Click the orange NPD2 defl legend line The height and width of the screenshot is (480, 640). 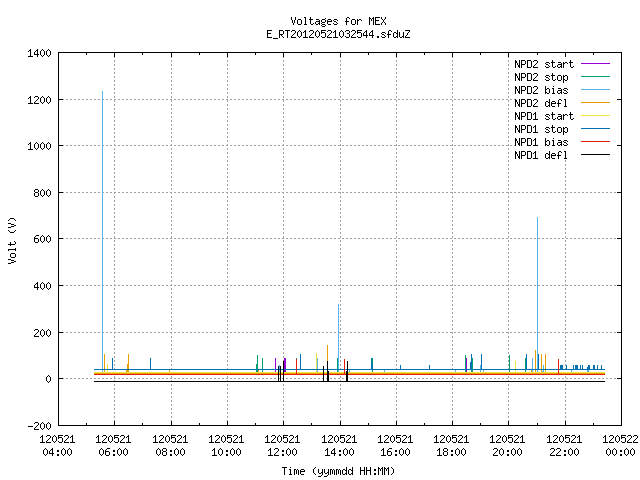pos(595,102)
